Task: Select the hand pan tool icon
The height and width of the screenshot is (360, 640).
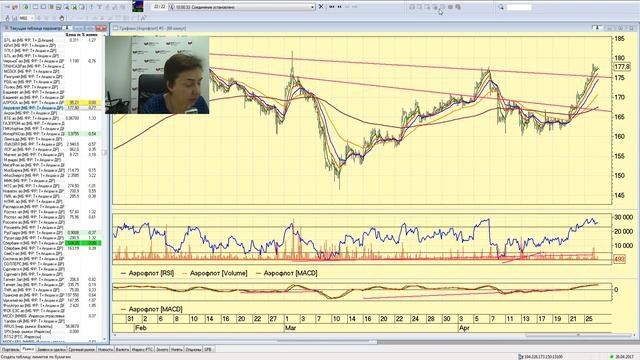Action: tap(62, 18)
